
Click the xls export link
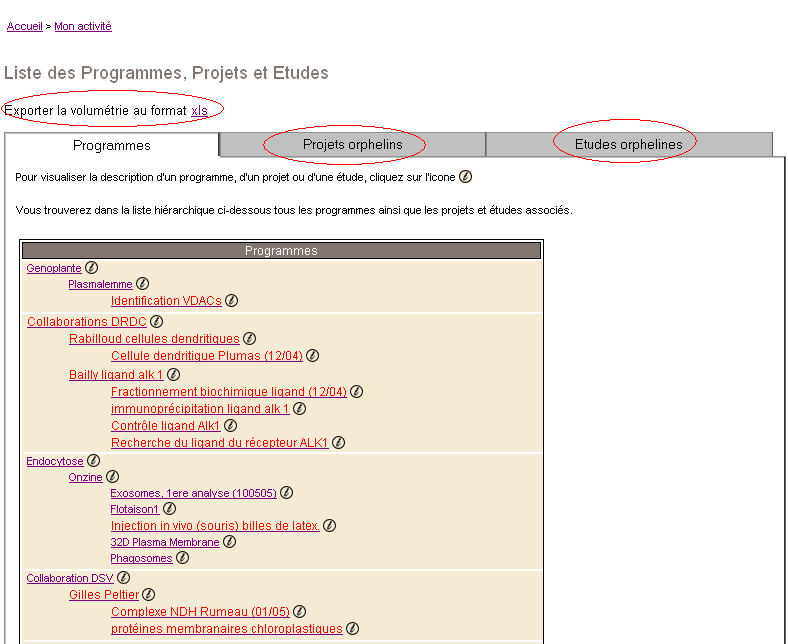[199, 111]
